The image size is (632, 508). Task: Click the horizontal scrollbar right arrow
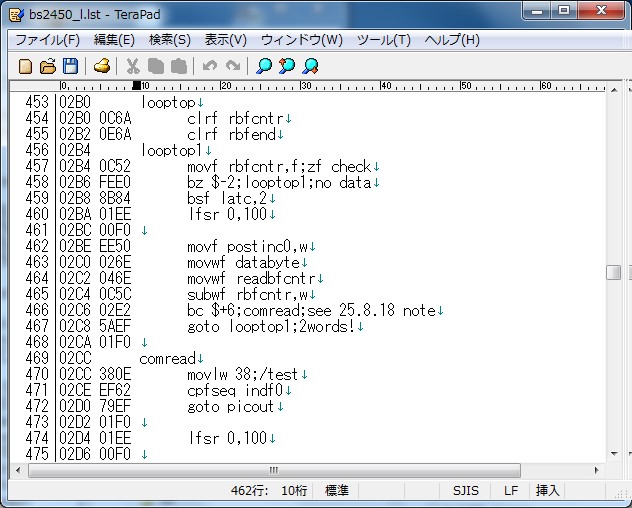coord(597,470)
